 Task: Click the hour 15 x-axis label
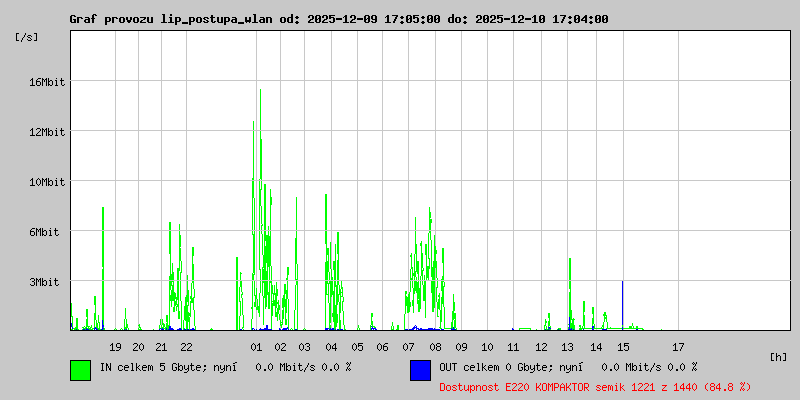(623, 347)
